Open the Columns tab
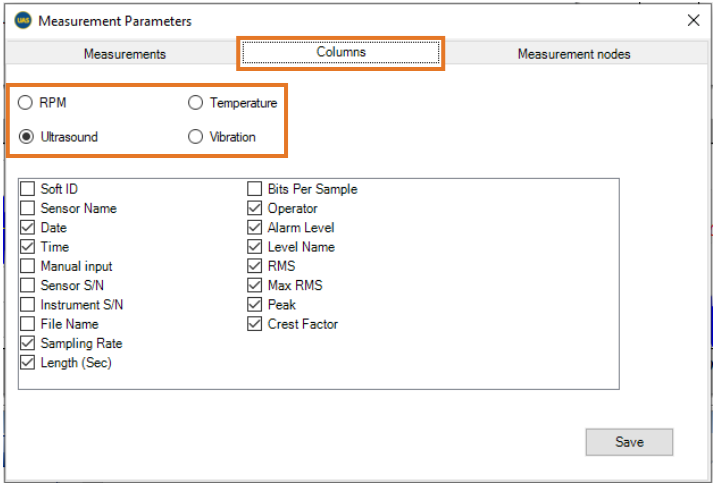 click(x=341, y=52)
